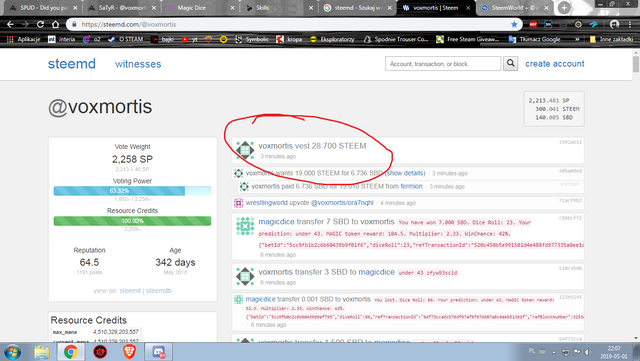The image size is (640, 361).
Task: Focus the Account, transaction, or block field
Action: (443, 64)
